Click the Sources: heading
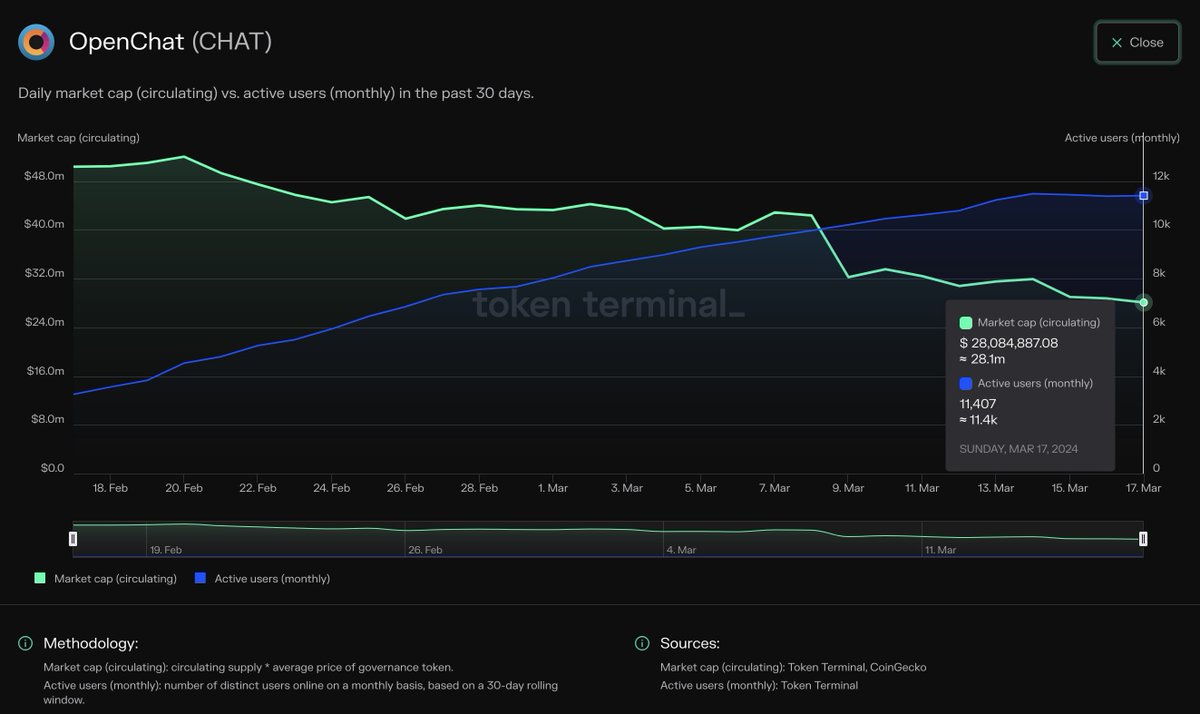Image resolution: width=1200 pixels, height=714 pixels. click(690, 643)
